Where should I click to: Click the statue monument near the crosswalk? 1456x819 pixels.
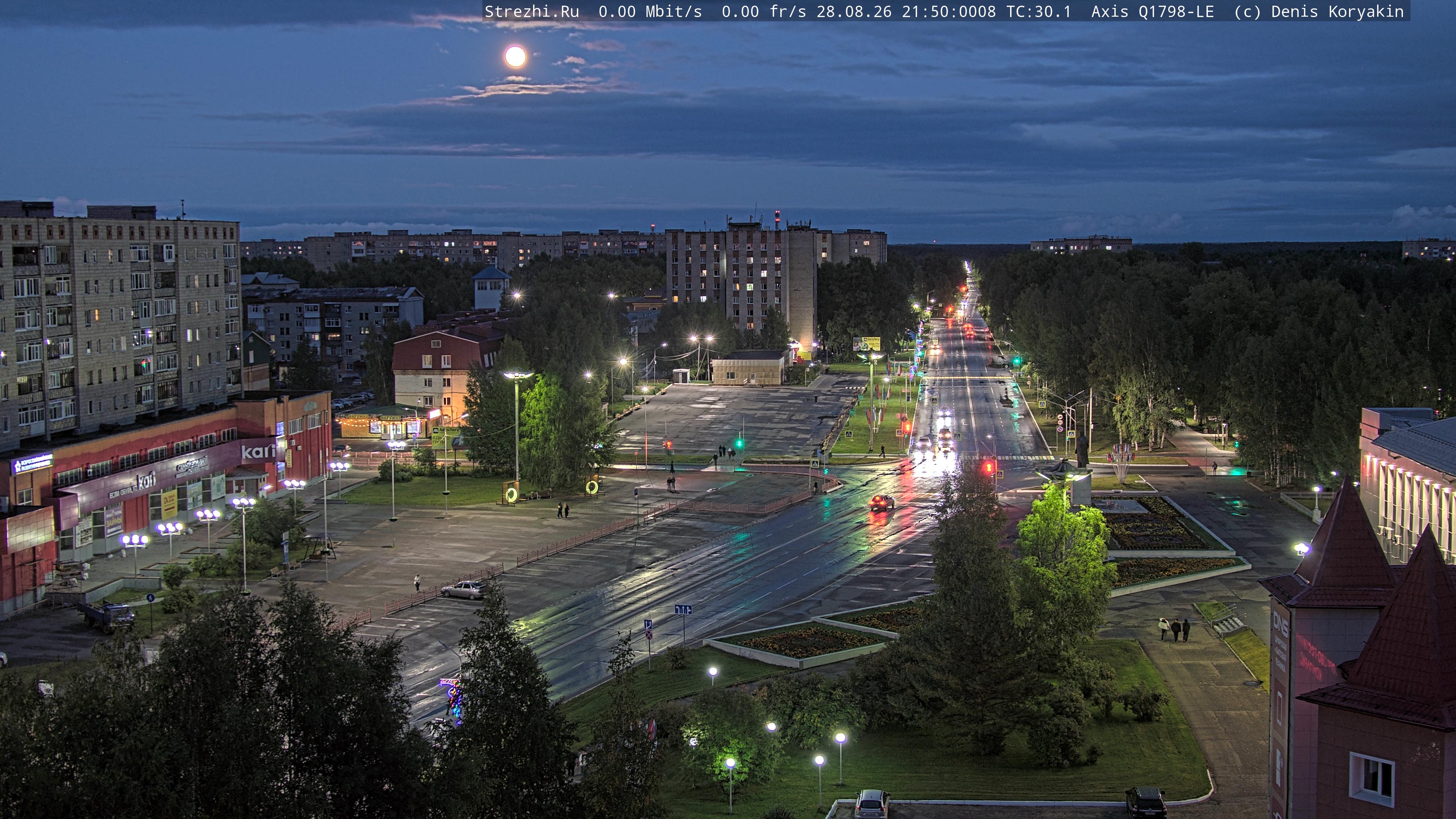click(1082, 450)
